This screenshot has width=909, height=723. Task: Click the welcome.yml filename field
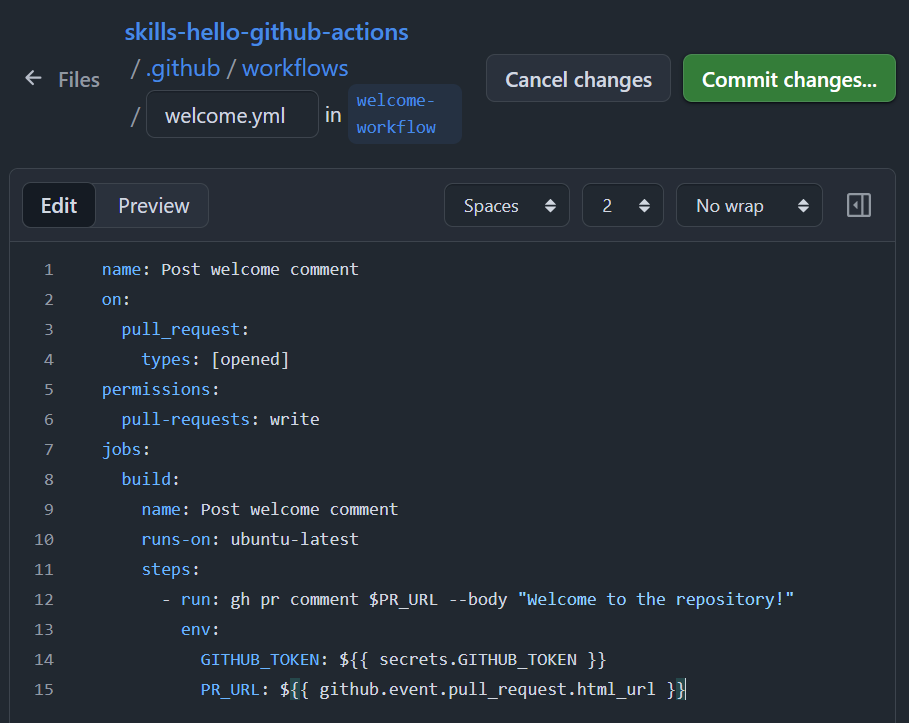pos(232,115)
